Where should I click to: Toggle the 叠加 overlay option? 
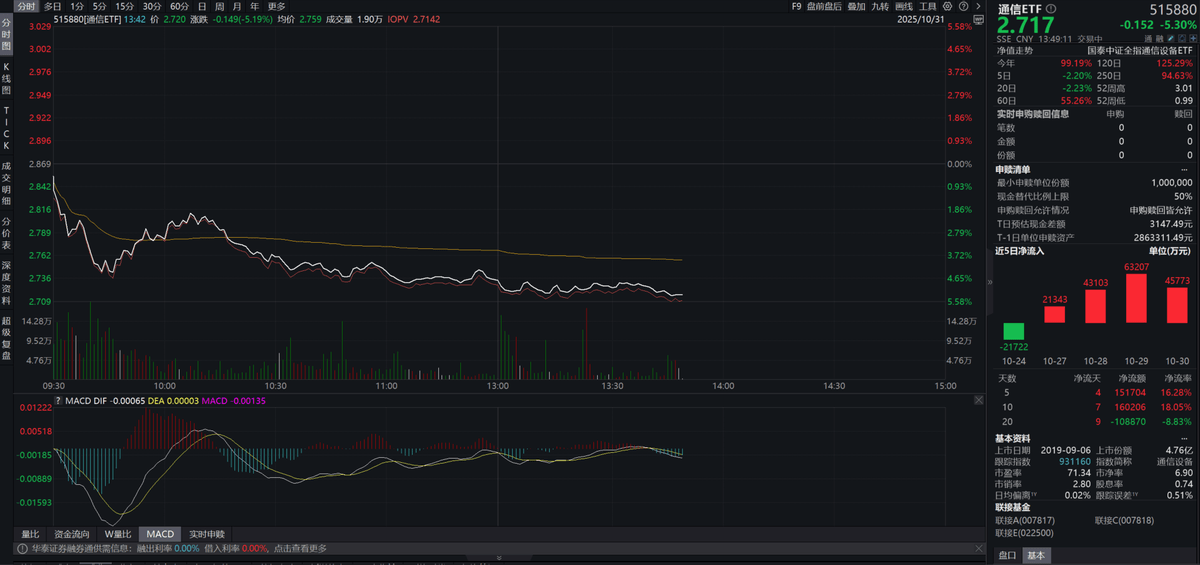[x=856, y=6]
